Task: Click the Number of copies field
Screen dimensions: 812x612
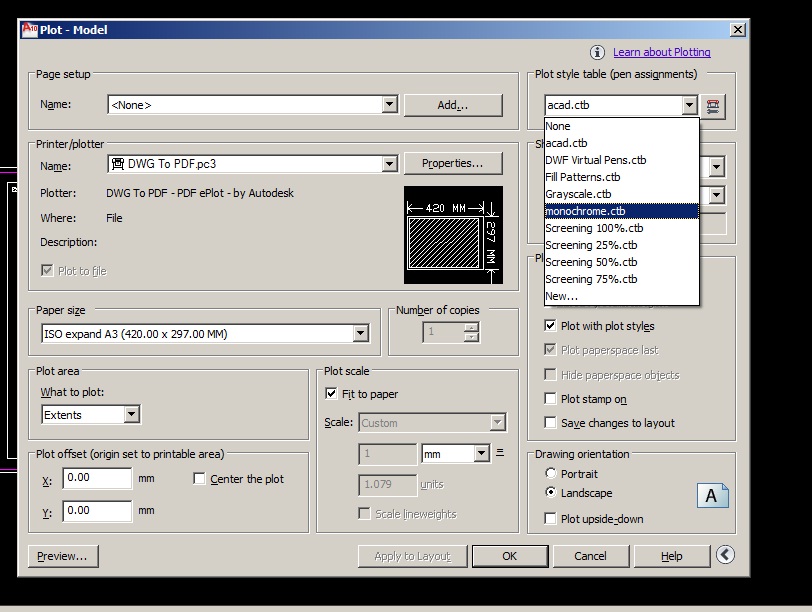Action: tap(444, 332)
